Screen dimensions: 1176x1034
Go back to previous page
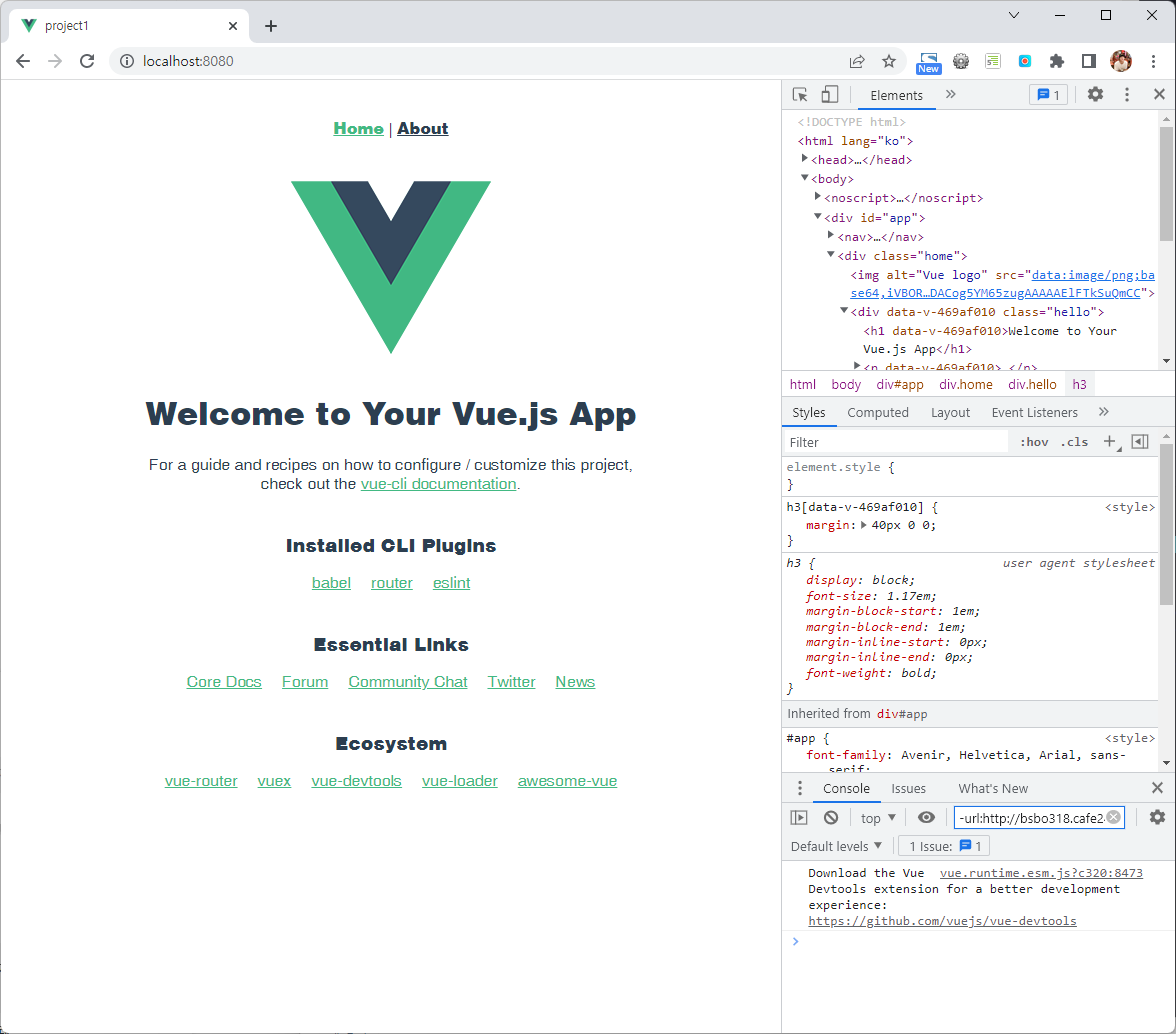point(23,61)
